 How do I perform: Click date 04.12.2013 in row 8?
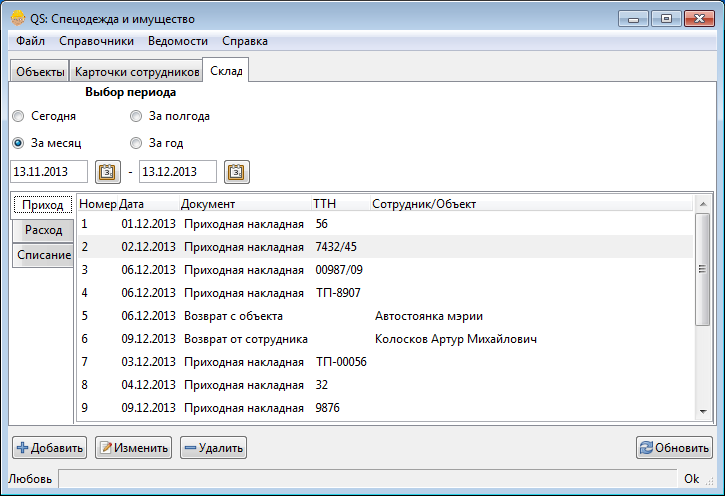[x=148, y=385]
